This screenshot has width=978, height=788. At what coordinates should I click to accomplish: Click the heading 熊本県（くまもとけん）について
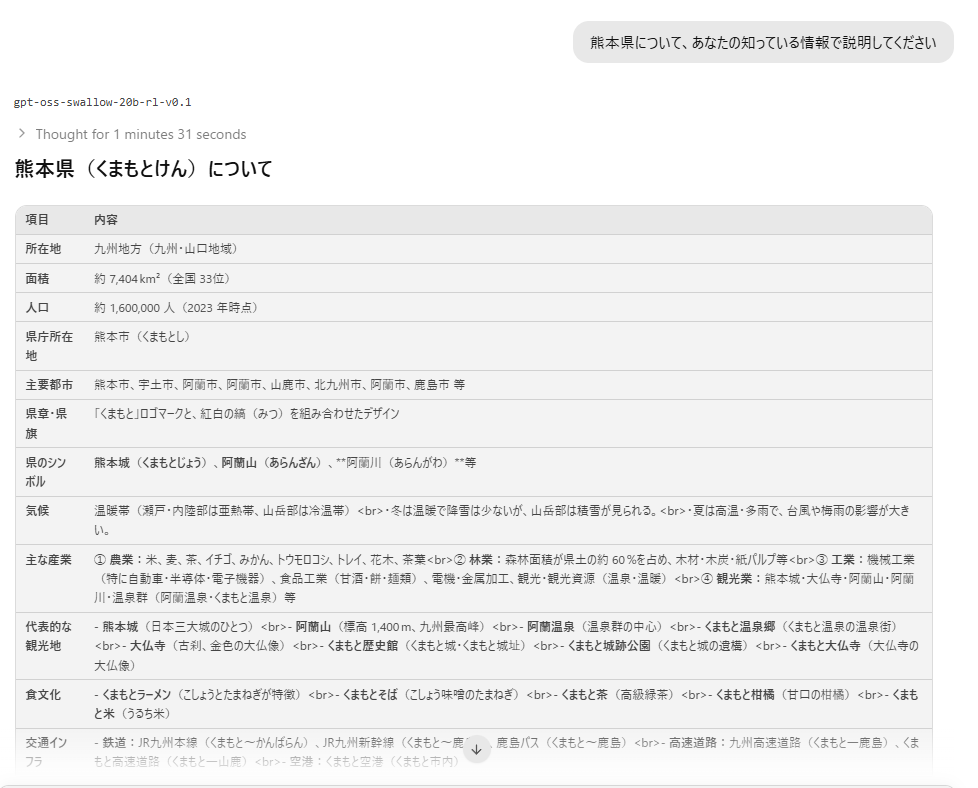coord(143,169)
